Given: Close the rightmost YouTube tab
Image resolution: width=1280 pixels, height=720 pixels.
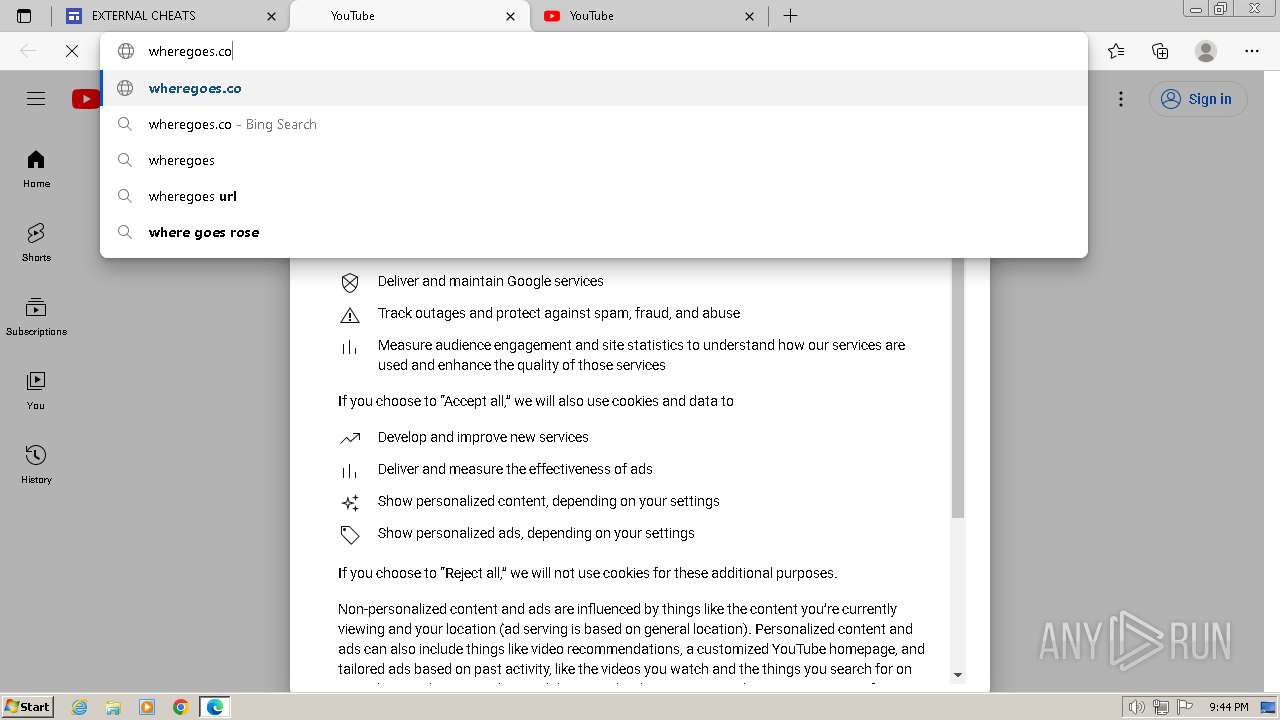Looking at the screenshot, I should [x=751, y=16].
